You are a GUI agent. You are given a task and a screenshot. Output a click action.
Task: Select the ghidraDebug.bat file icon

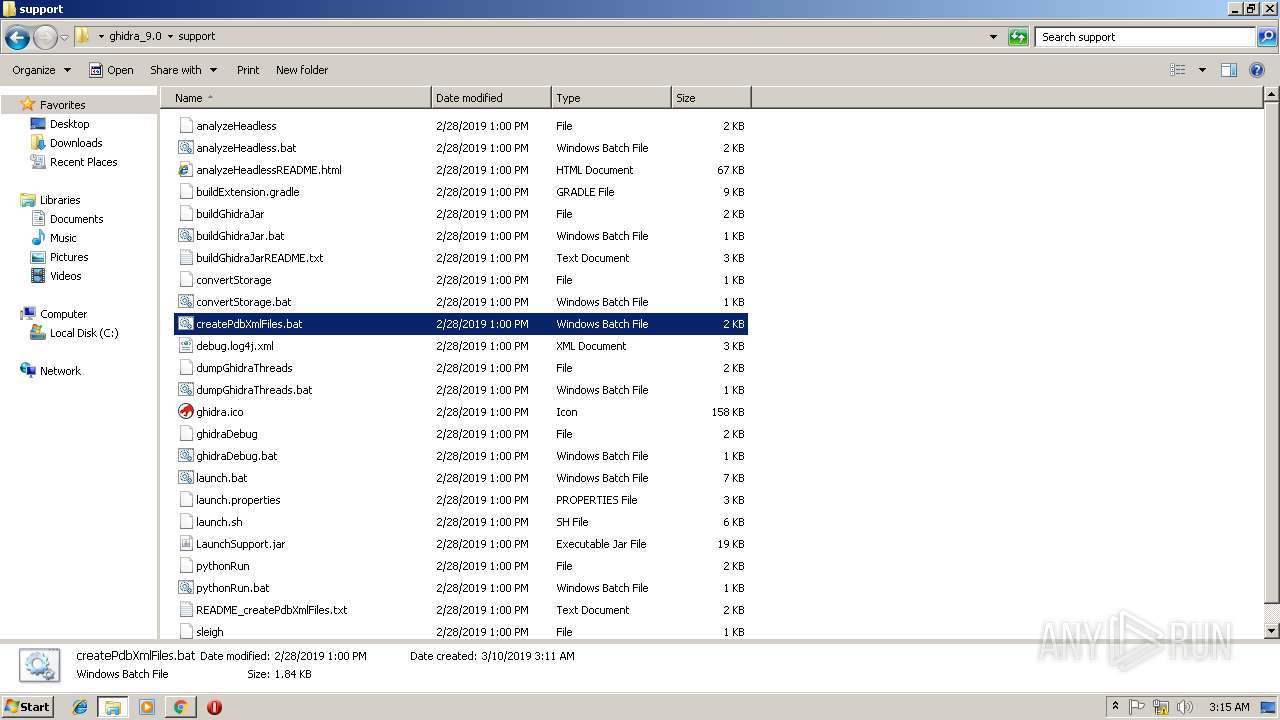coord(185,456)
